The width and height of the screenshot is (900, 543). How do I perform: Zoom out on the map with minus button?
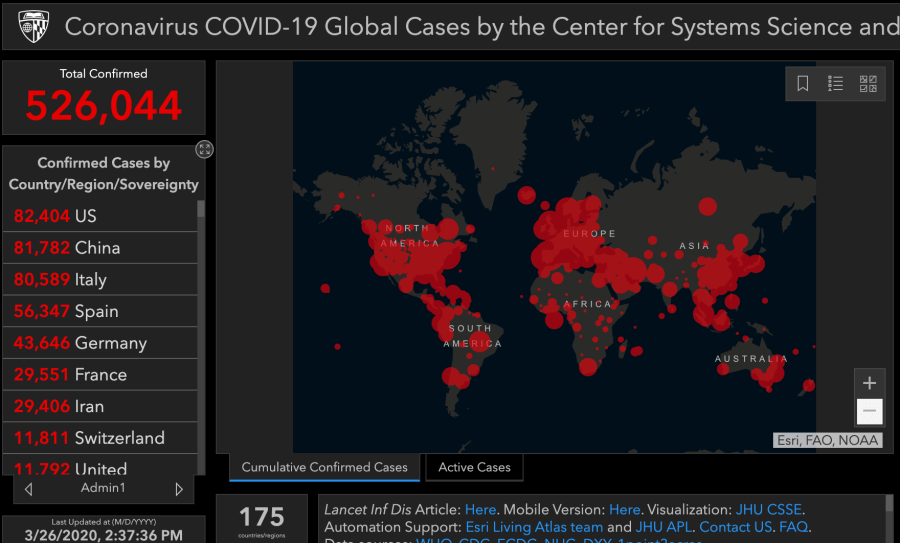pyautogui.click(x=869, y=410)
